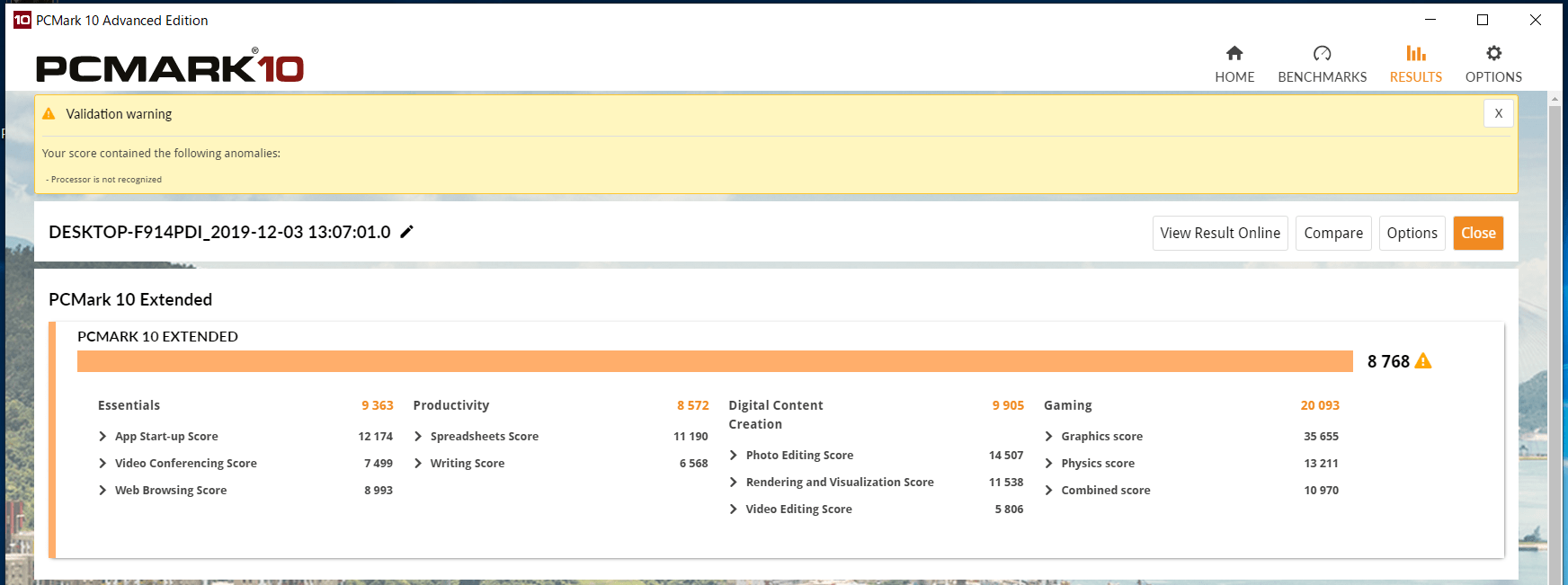Dismiss the validation warning with X
Viewport: 1568px width, 585px height.
tap(1499, 113)
